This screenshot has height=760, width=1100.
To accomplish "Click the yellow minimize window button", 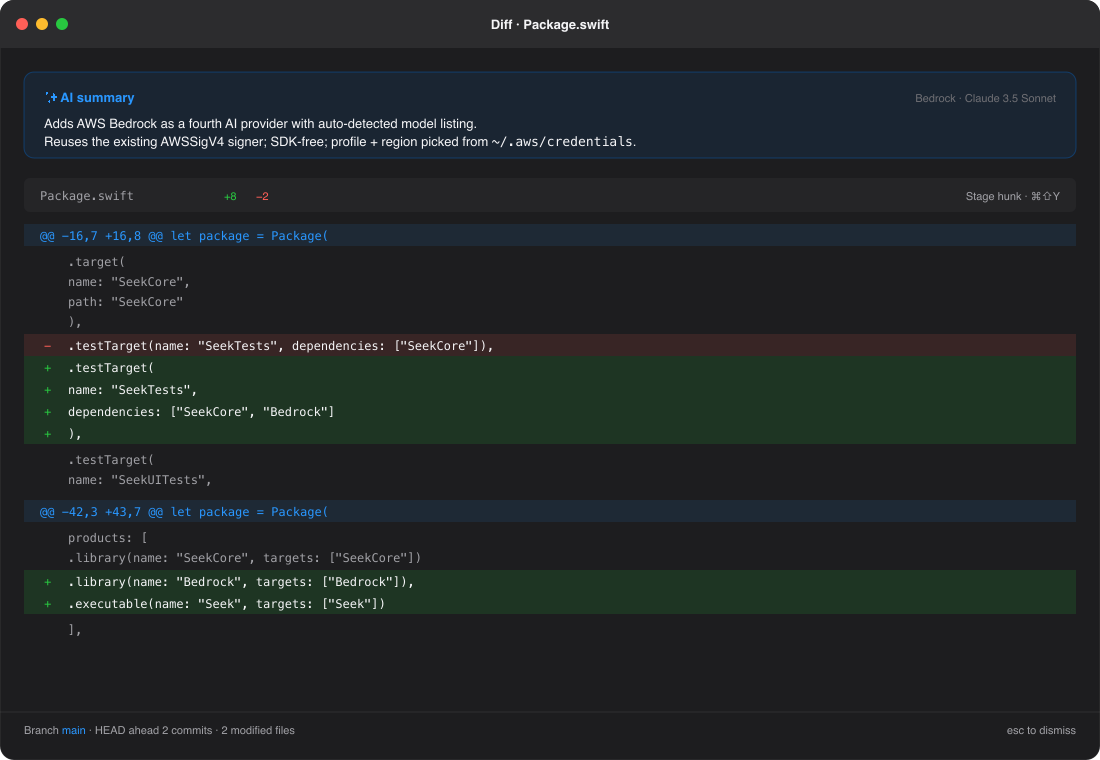I will click(42, 24).
